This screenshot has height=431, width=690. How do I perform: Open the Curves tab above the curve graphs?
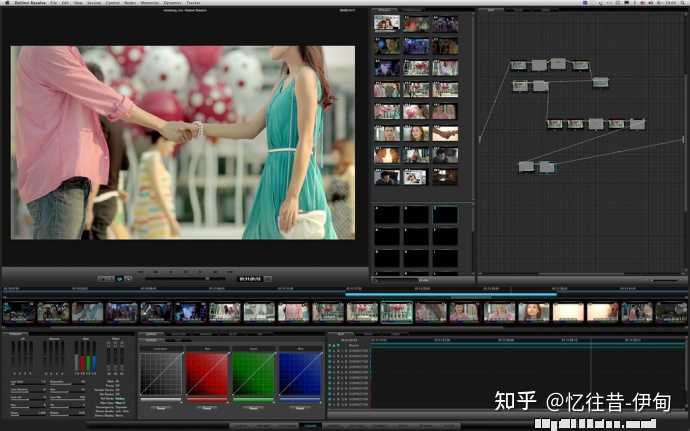coord(151,335)
